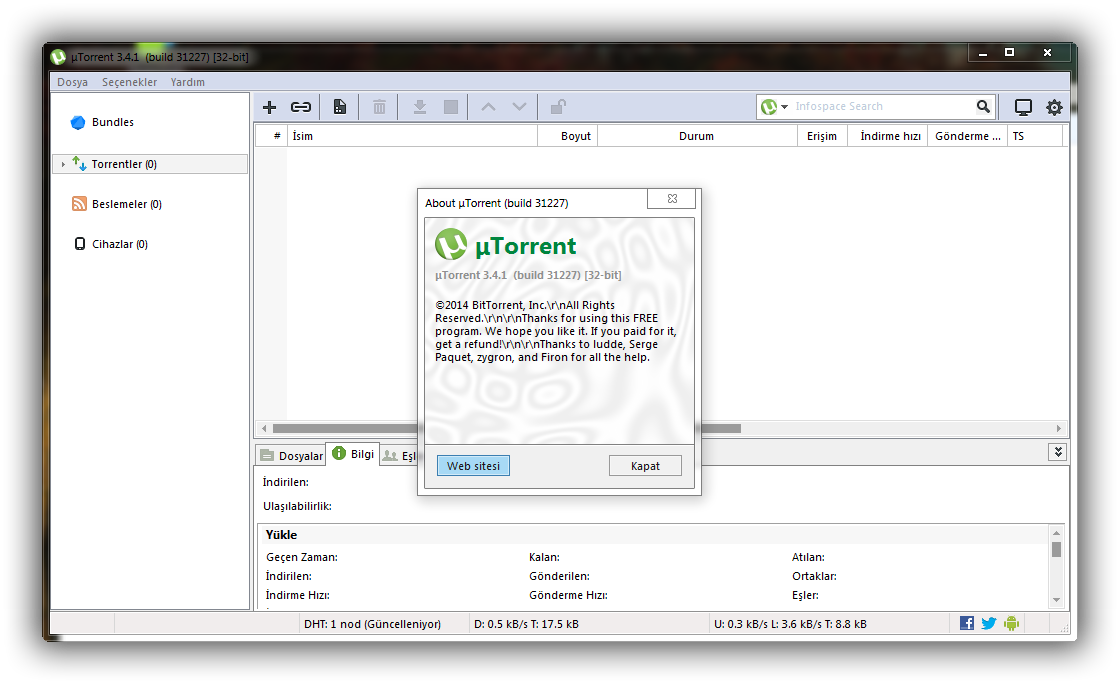Click the remote monitor icon in toolbar

click(1023, 107)
